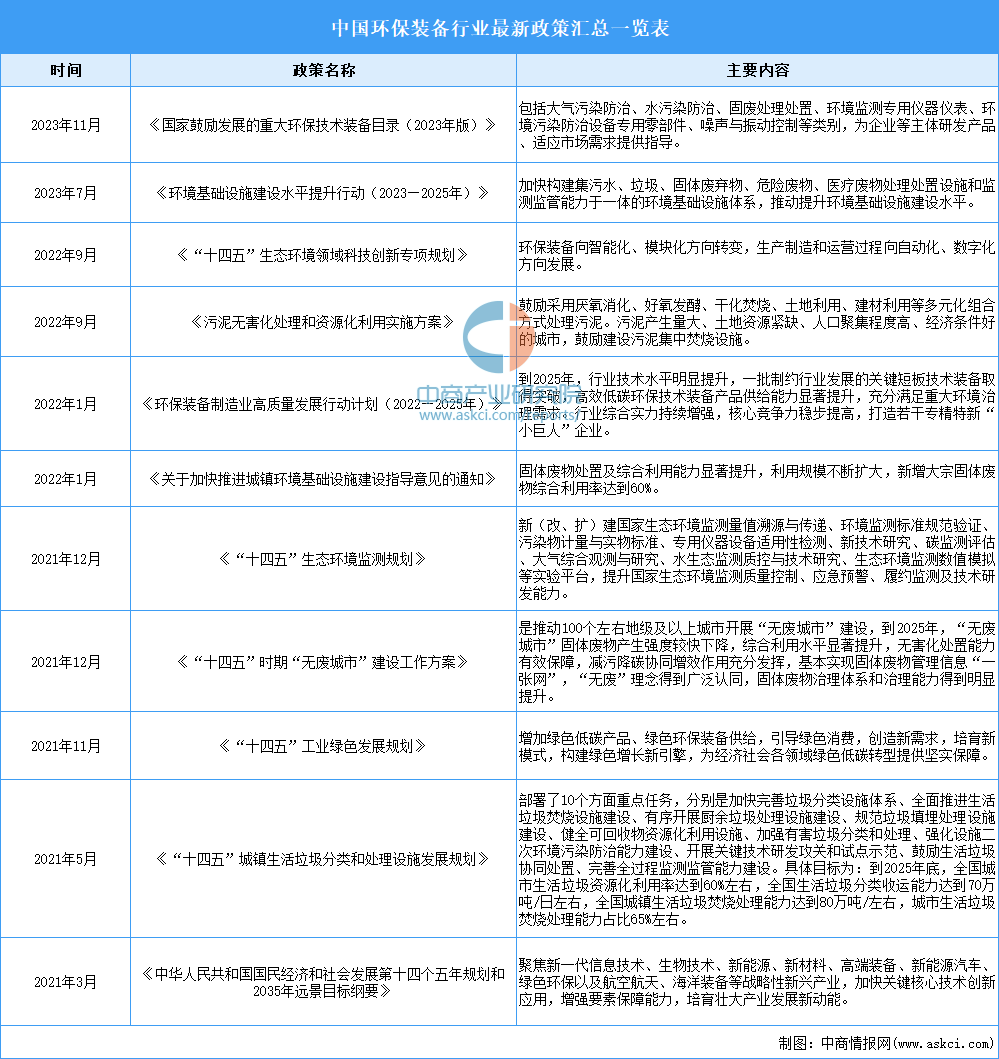Click content starting 聚焦新一代信息技术
This screenshot has width=999, height=1059.
tap(757, 982)
